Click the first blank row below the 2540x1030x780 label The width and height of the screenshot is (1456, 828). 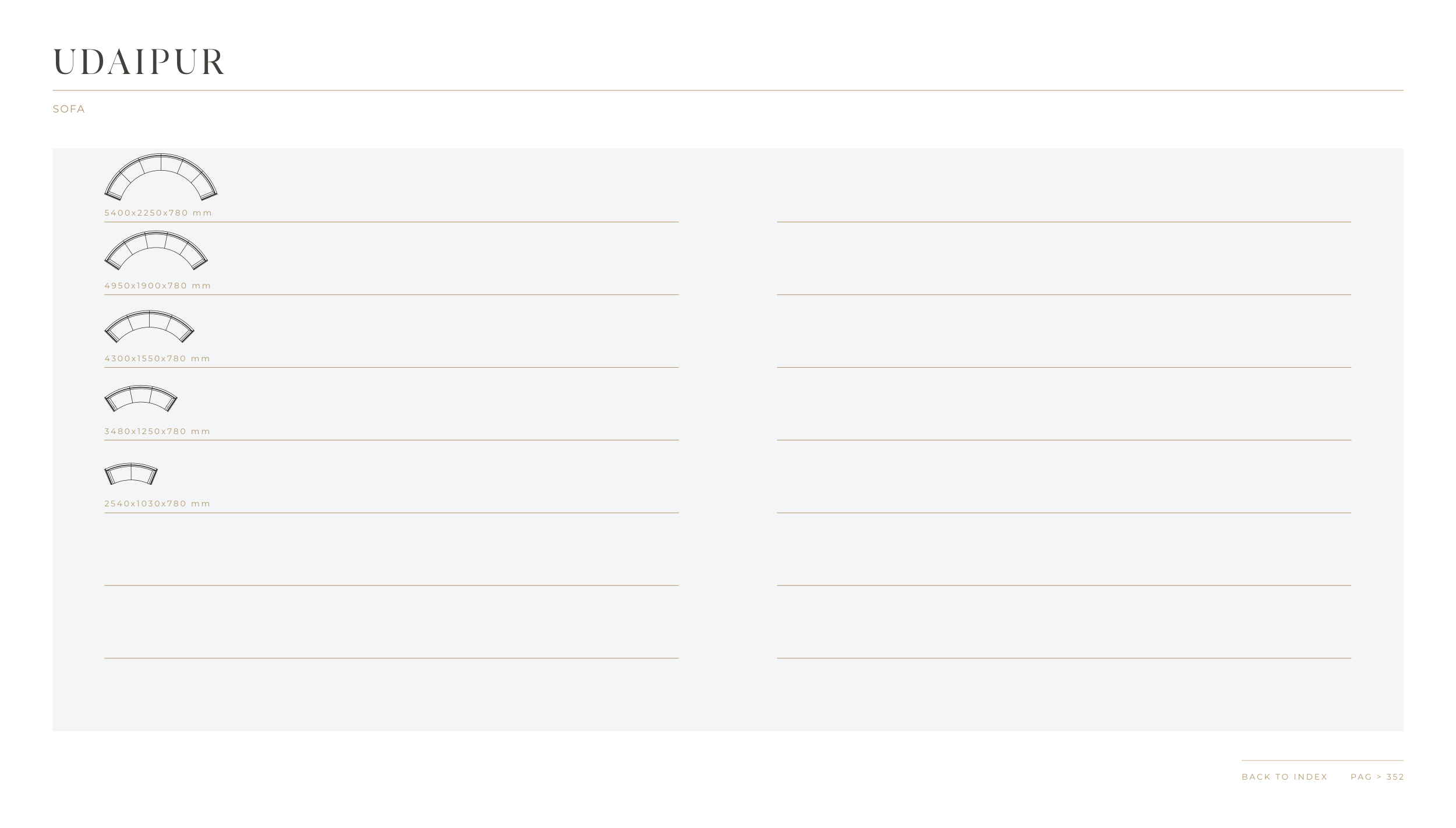tap(391, 550)
